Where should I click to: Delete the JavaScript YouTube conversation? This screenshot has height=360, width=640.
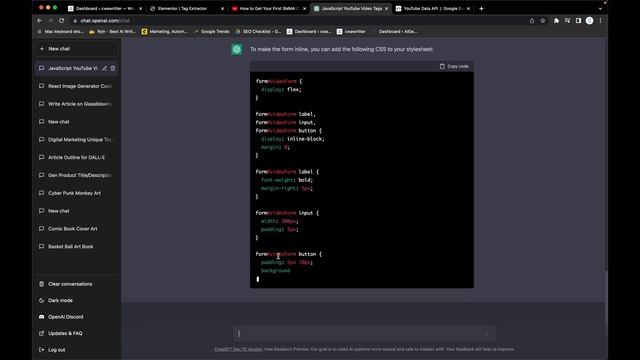click(x=113, y=68)
